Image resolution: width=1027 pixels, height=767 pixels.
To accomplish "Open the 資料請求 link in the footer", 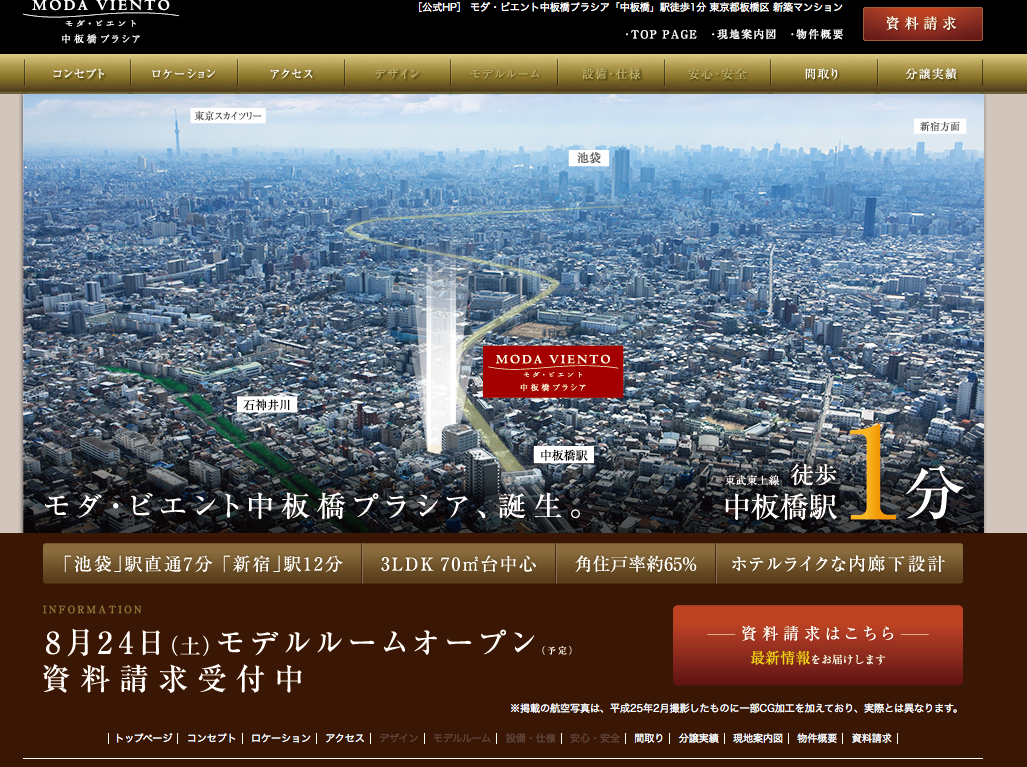I will (x=871, y=738).
